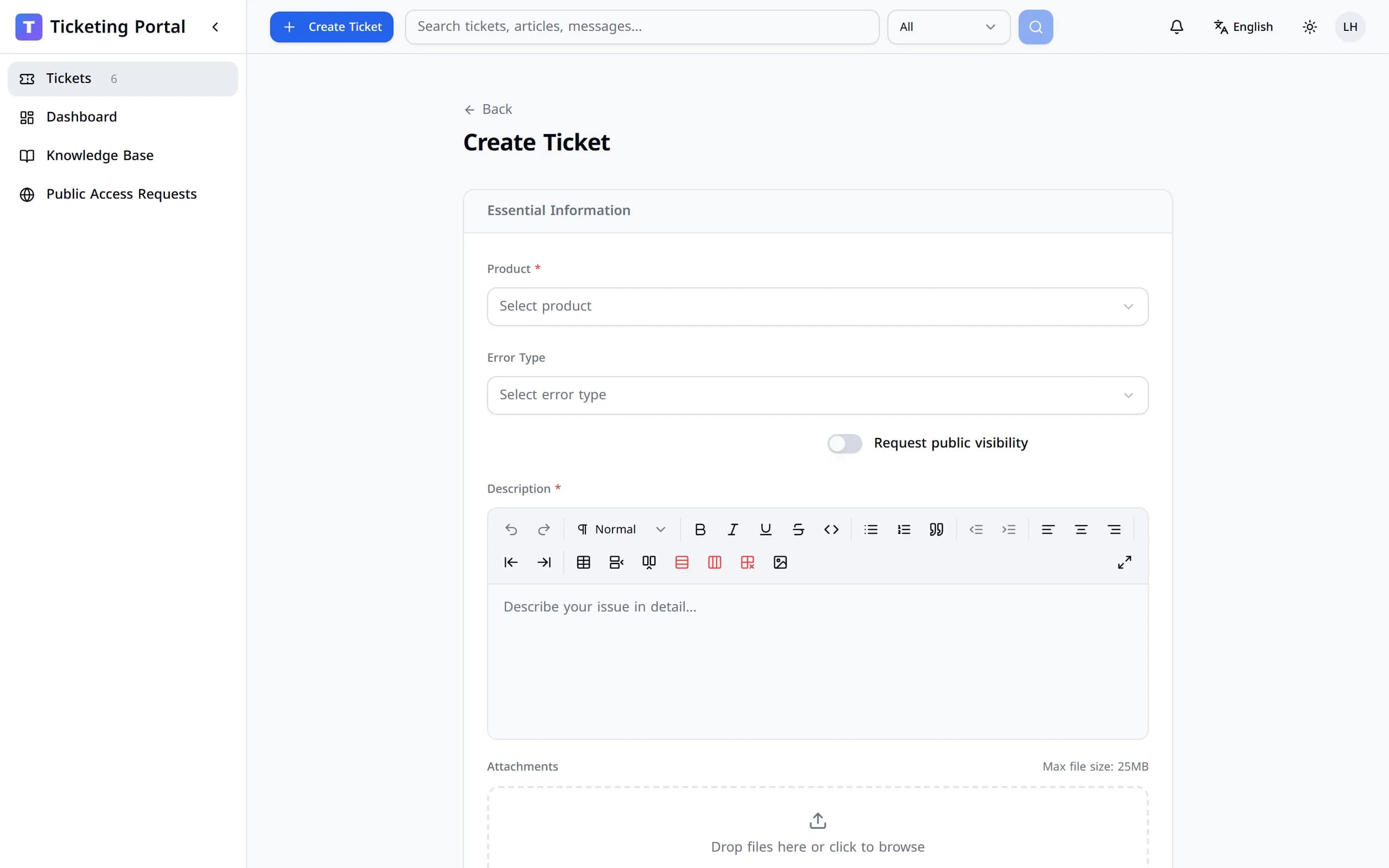This screenshot has width=1389, height=868.
Task: Open Public Access Requests in the sidebar
Action: (x=123, y=194)
